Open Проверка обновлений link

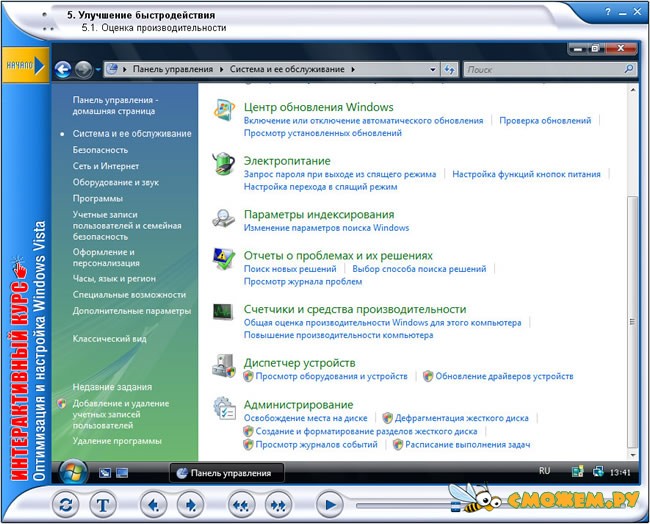[545, 121]
